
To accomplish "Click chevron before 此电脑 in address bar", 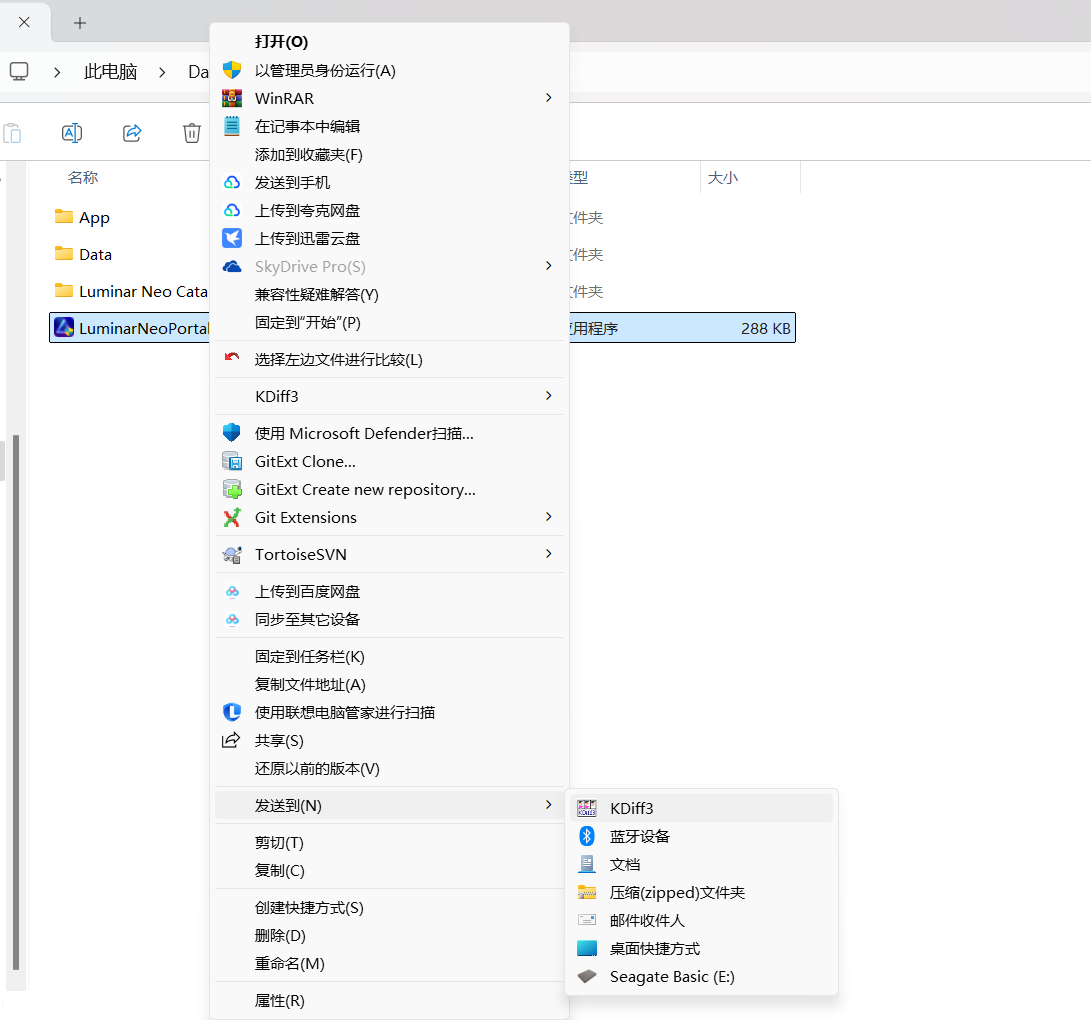I will (57, 72).
